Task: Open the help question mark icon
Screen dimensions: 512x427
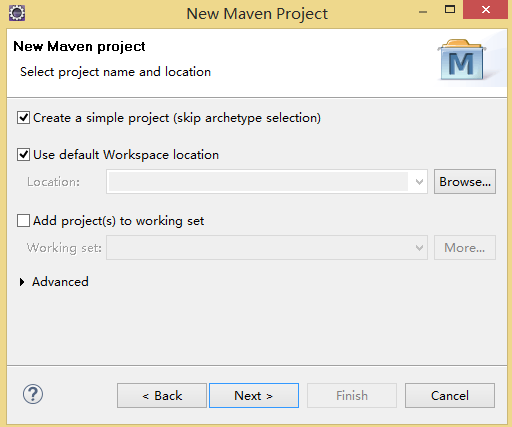Action: [33, 394]
